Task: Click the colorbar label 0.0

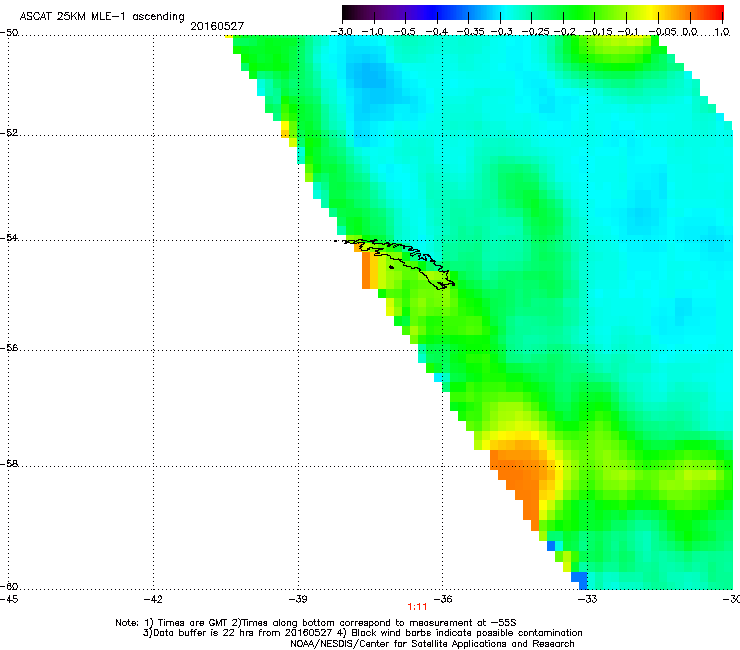Action: pyautogui.click(x=690, y=32)
